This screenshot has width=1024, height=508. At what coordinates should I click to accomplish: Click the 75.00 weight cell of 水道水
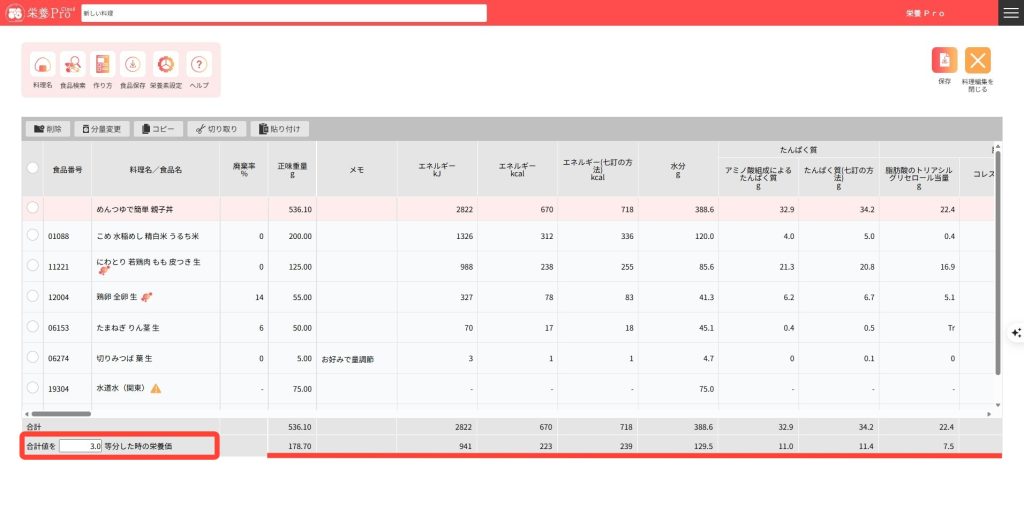click(292, 389)
